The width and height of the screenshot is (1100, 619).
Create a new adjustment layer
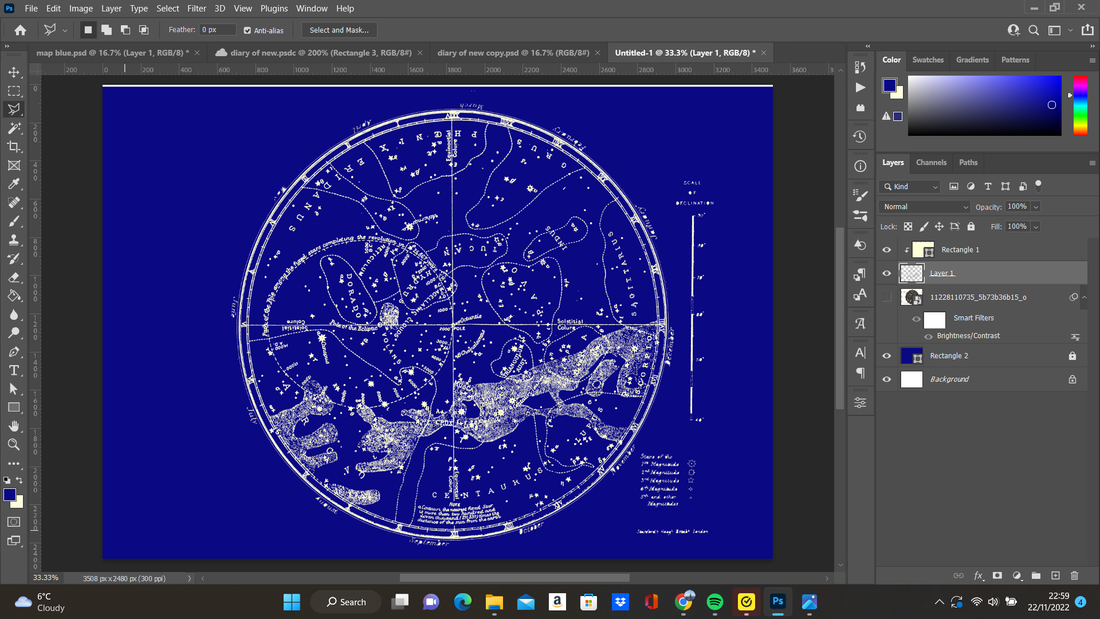click(x=1017, y=575)
